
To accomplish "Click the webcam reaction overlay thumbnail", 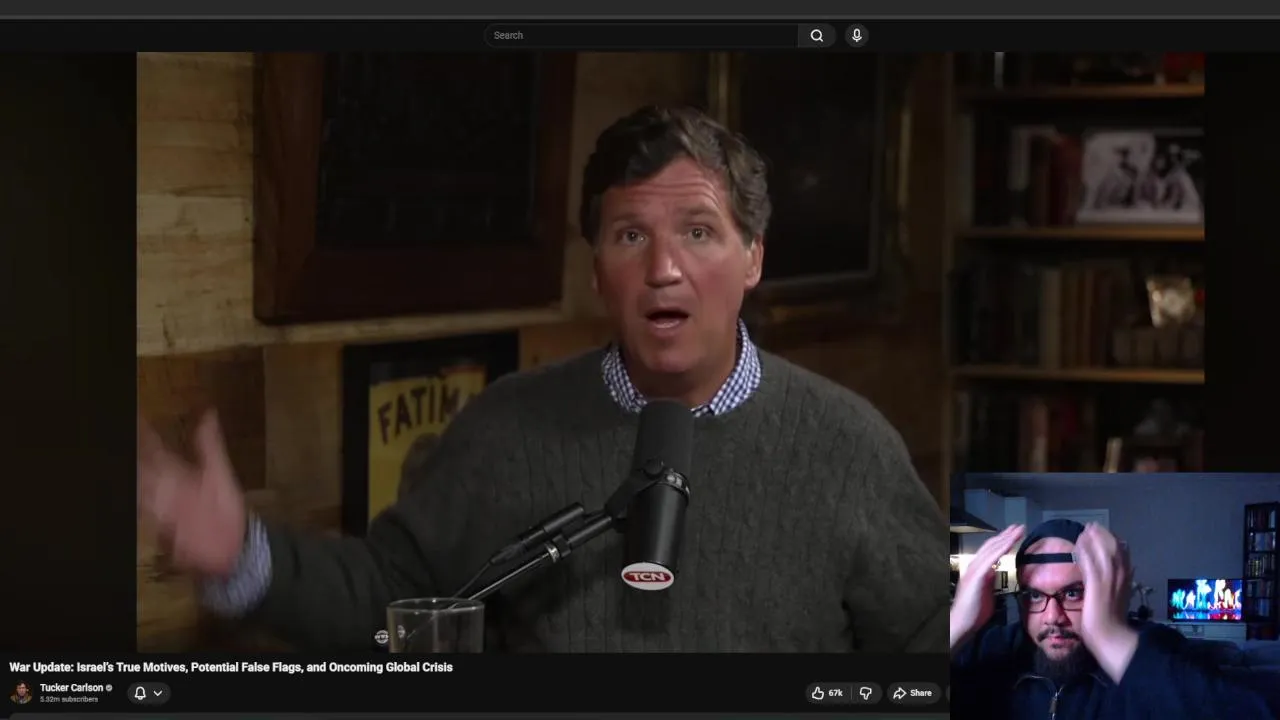I will [x=1114, y=596].
